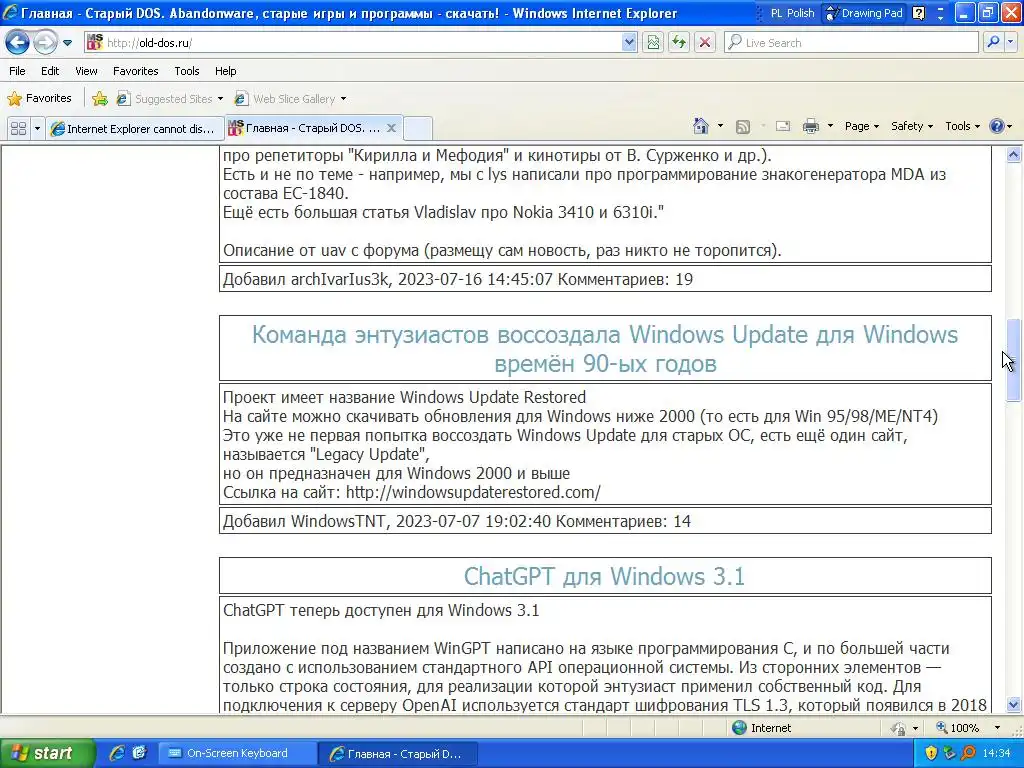The height and width of the screenshot is (768, 1024).
Task: Open Drawing Pad in language bar
Action: pos(864,13)
